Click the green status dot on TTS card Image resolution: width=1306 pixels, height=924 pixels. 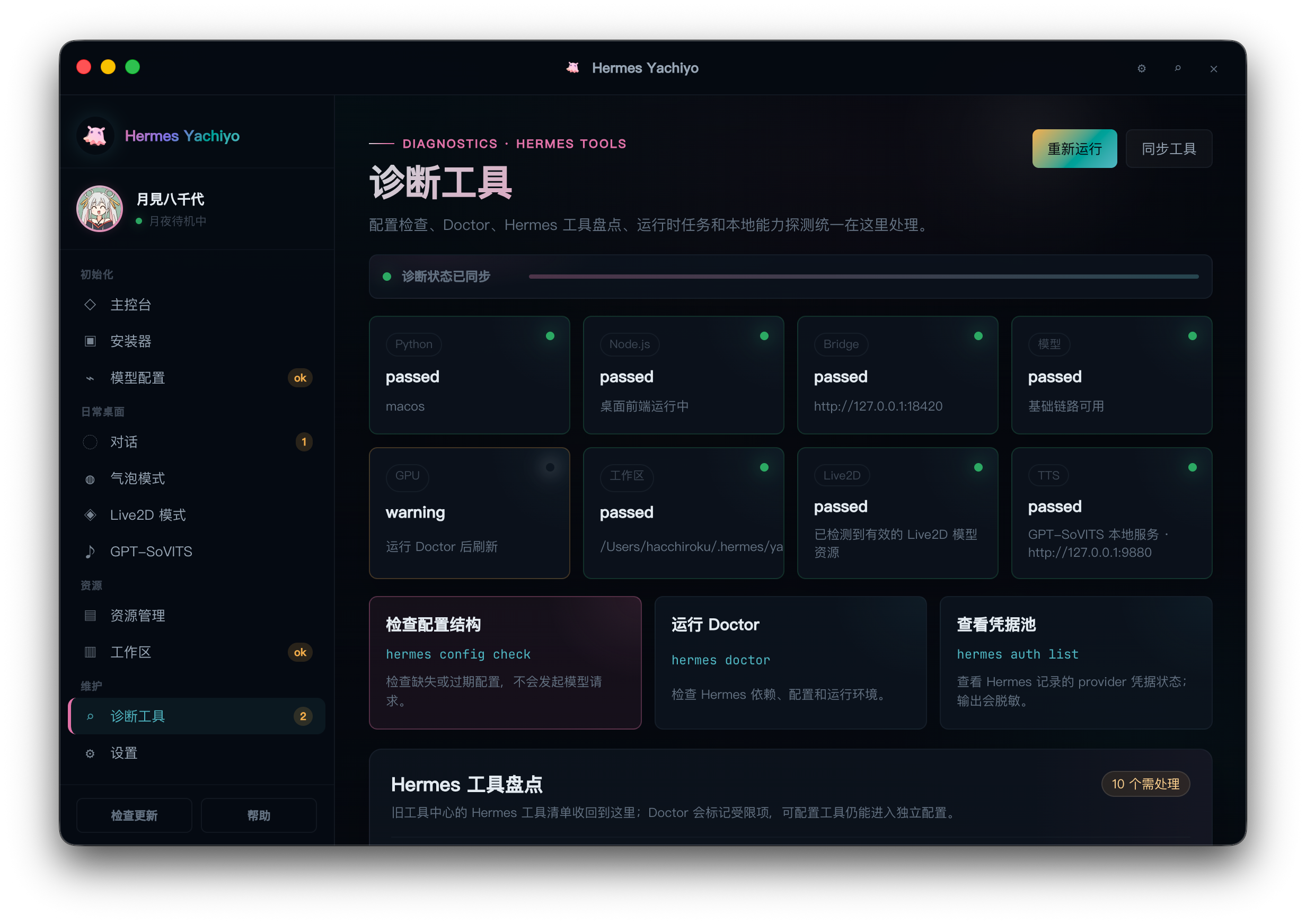click(x=1192, y=467)
